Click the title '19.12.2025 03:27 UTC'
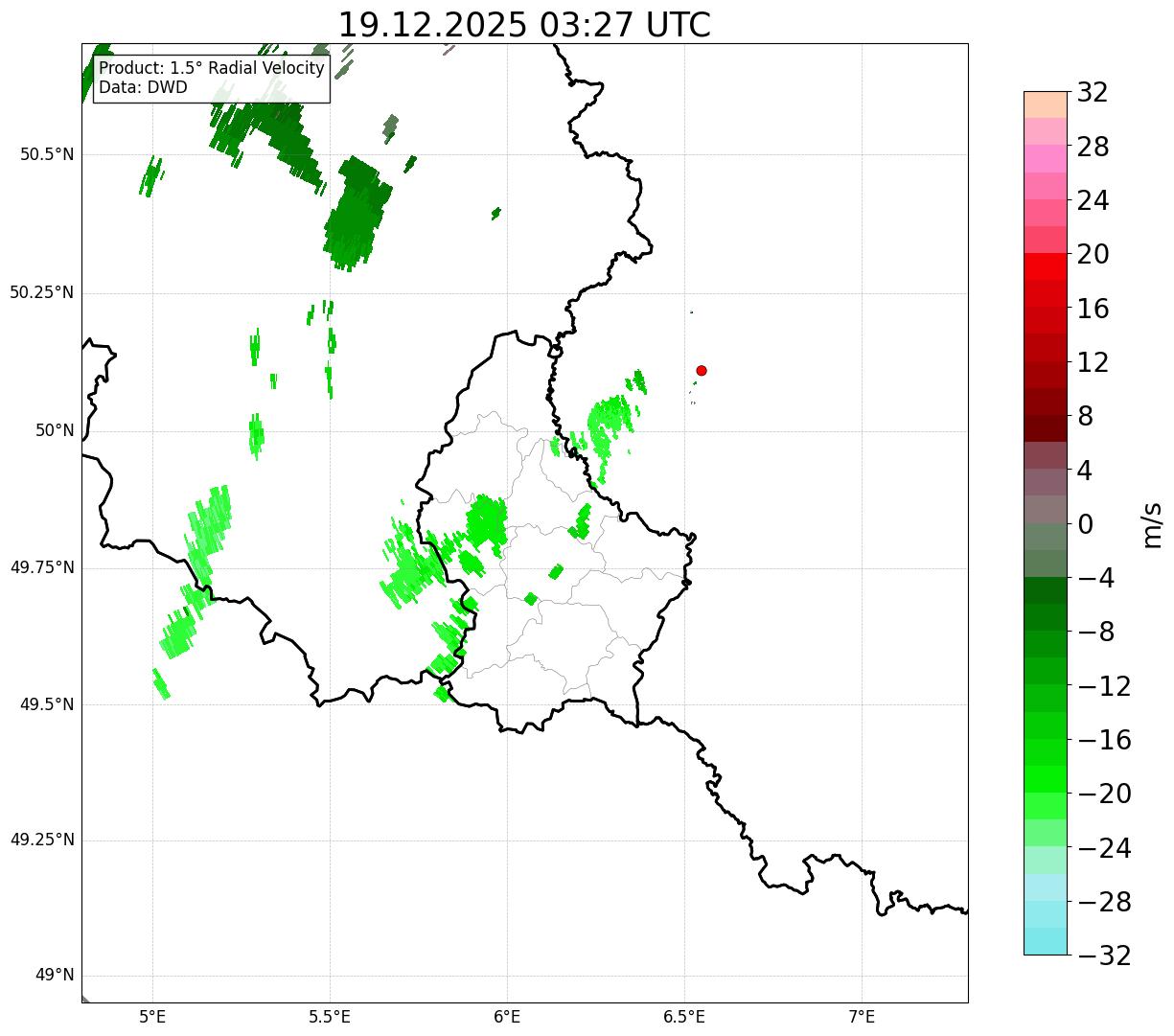 [524, 25]
